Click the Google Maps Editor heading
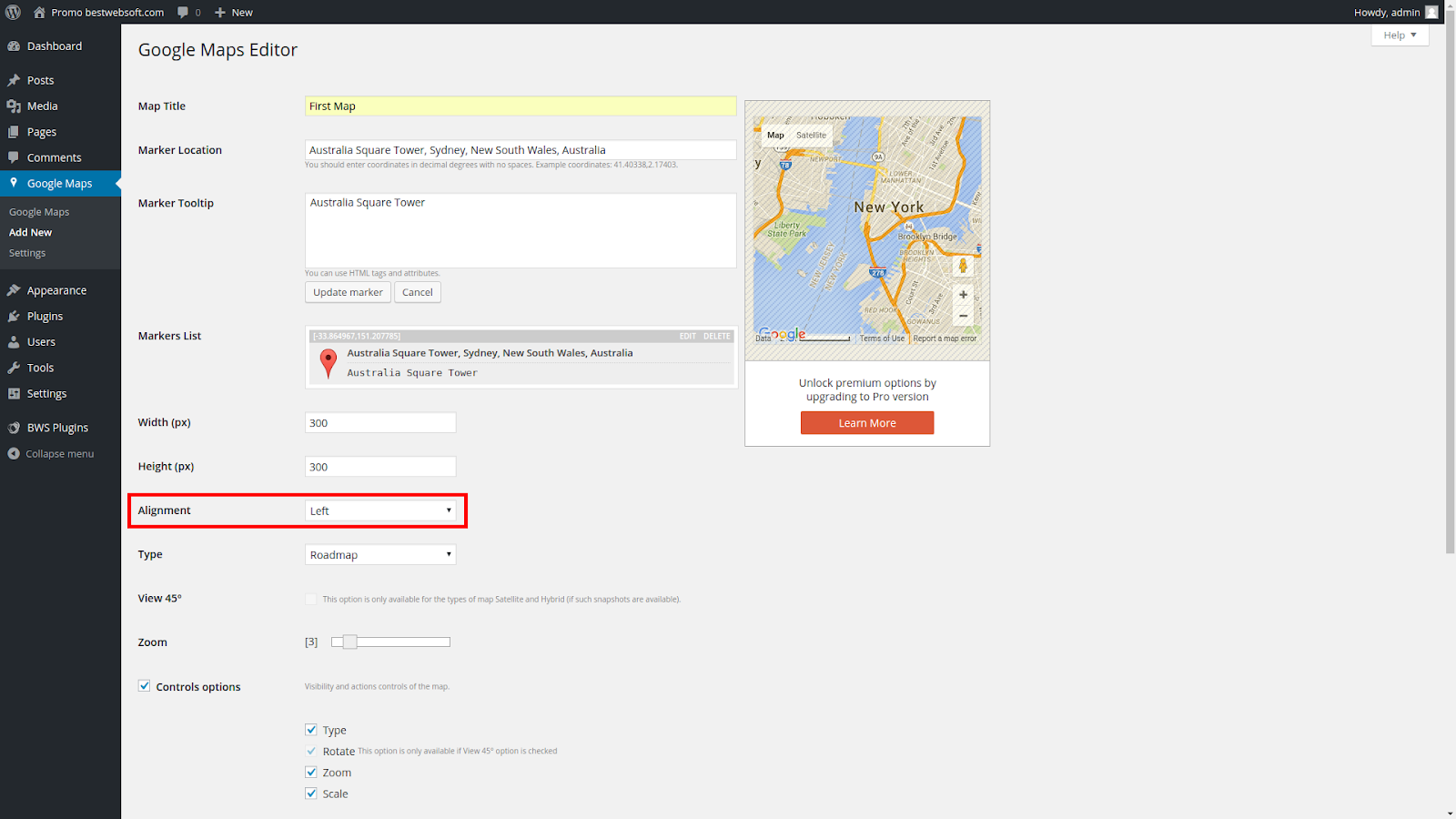The width and height of the screenshot is (1456, 819). coord(217,50)
